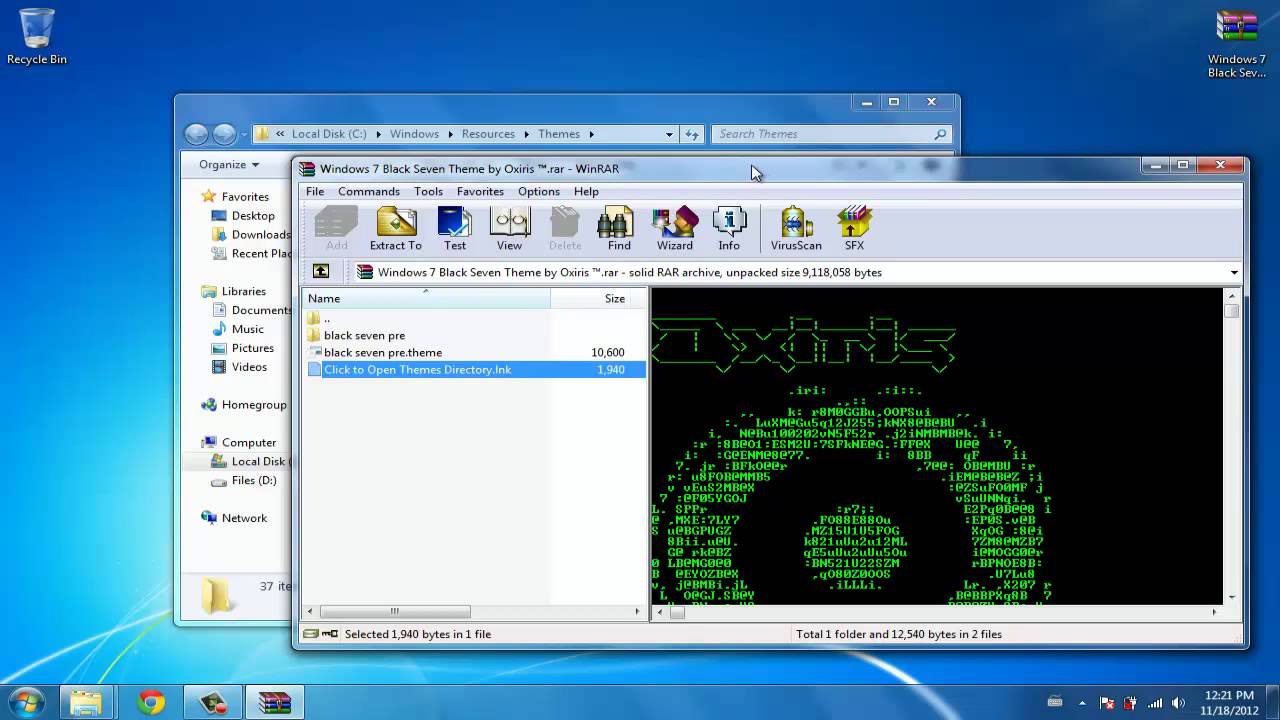This screenshot has height=720, width=1280.
Task: Open the Commands menu
Action: [x=369, y=191]
